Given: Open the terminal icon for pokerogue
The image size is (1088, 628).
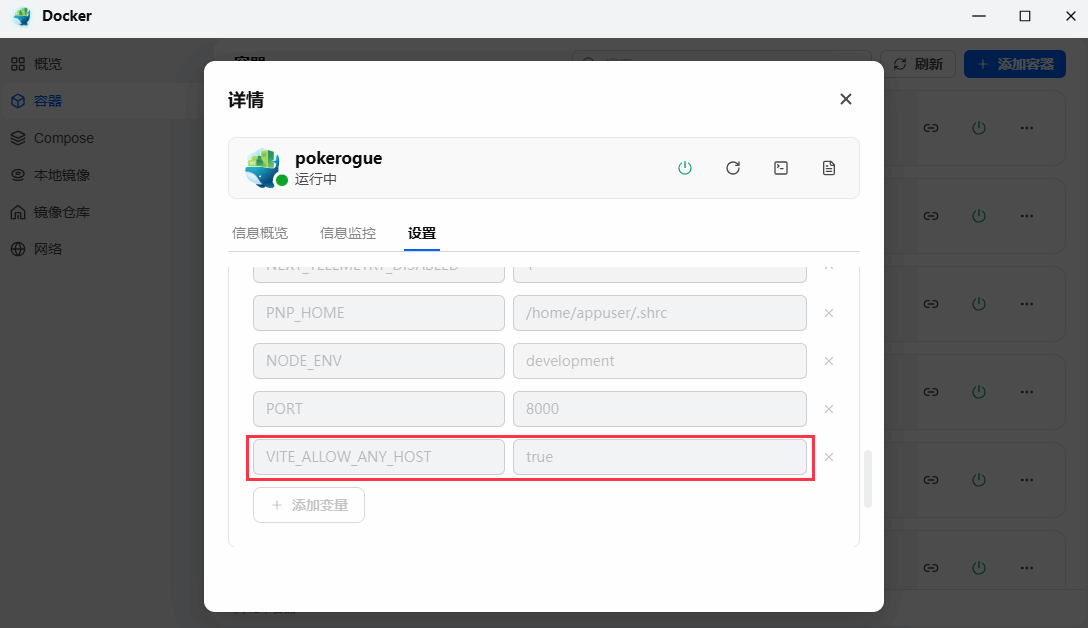Looking at the screenshot, I should pyautogui.click(x=781, y=168).
